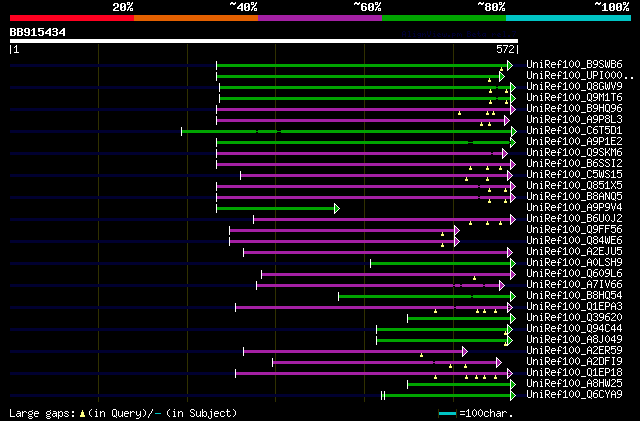
Task: Open the UniRef100_C6T5D1 hit label
Action: click(574, 130)
